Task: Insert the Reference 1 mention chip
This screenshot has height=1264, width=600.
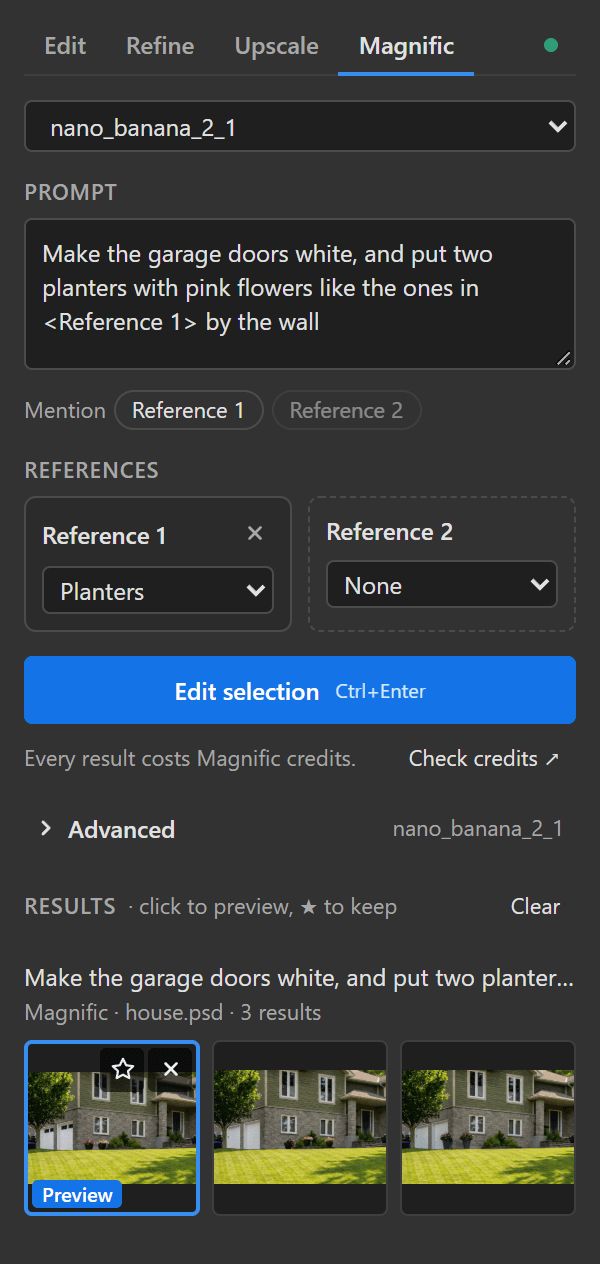Action: [188, 410]
